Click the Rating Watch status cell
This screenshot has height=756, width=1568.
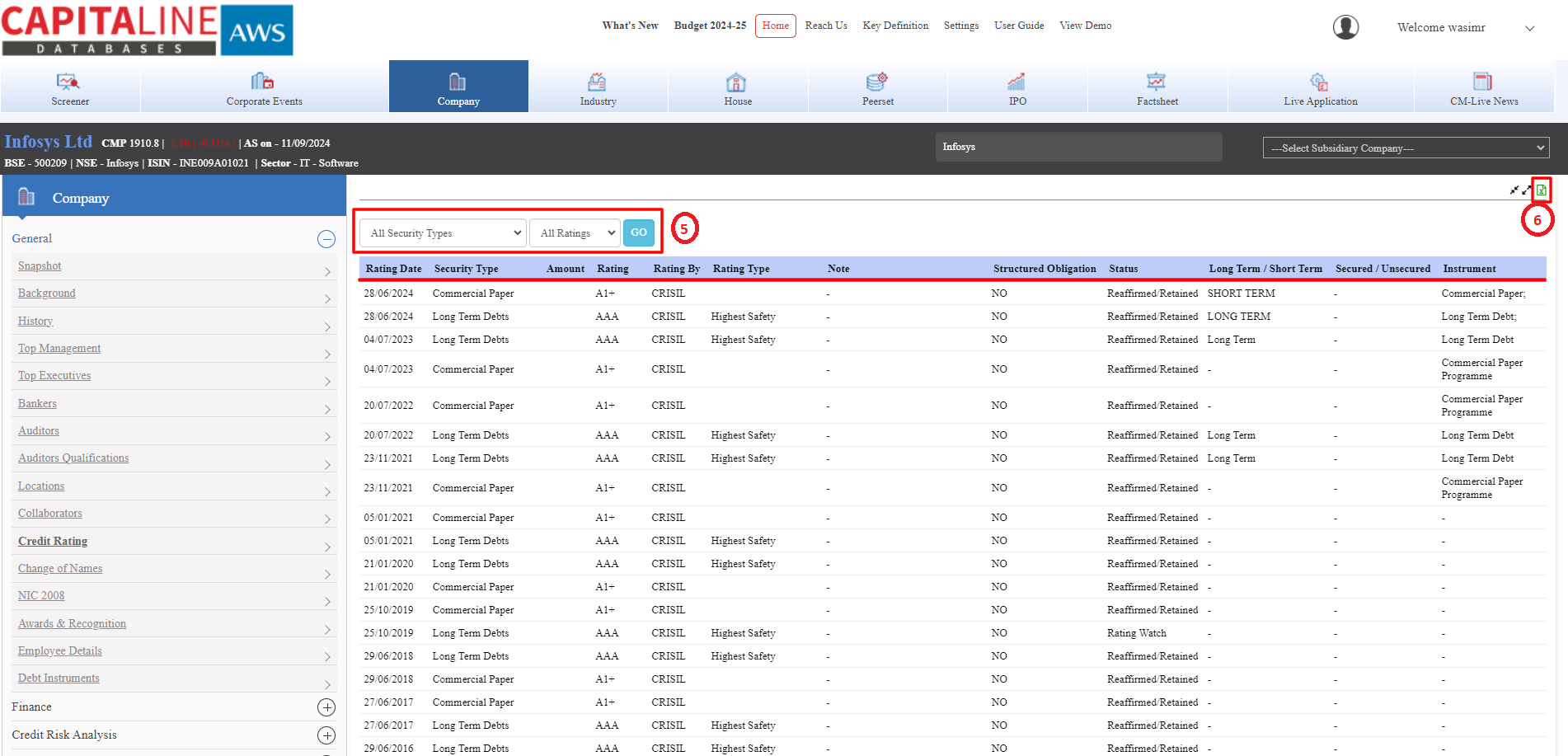point(1136,633)
